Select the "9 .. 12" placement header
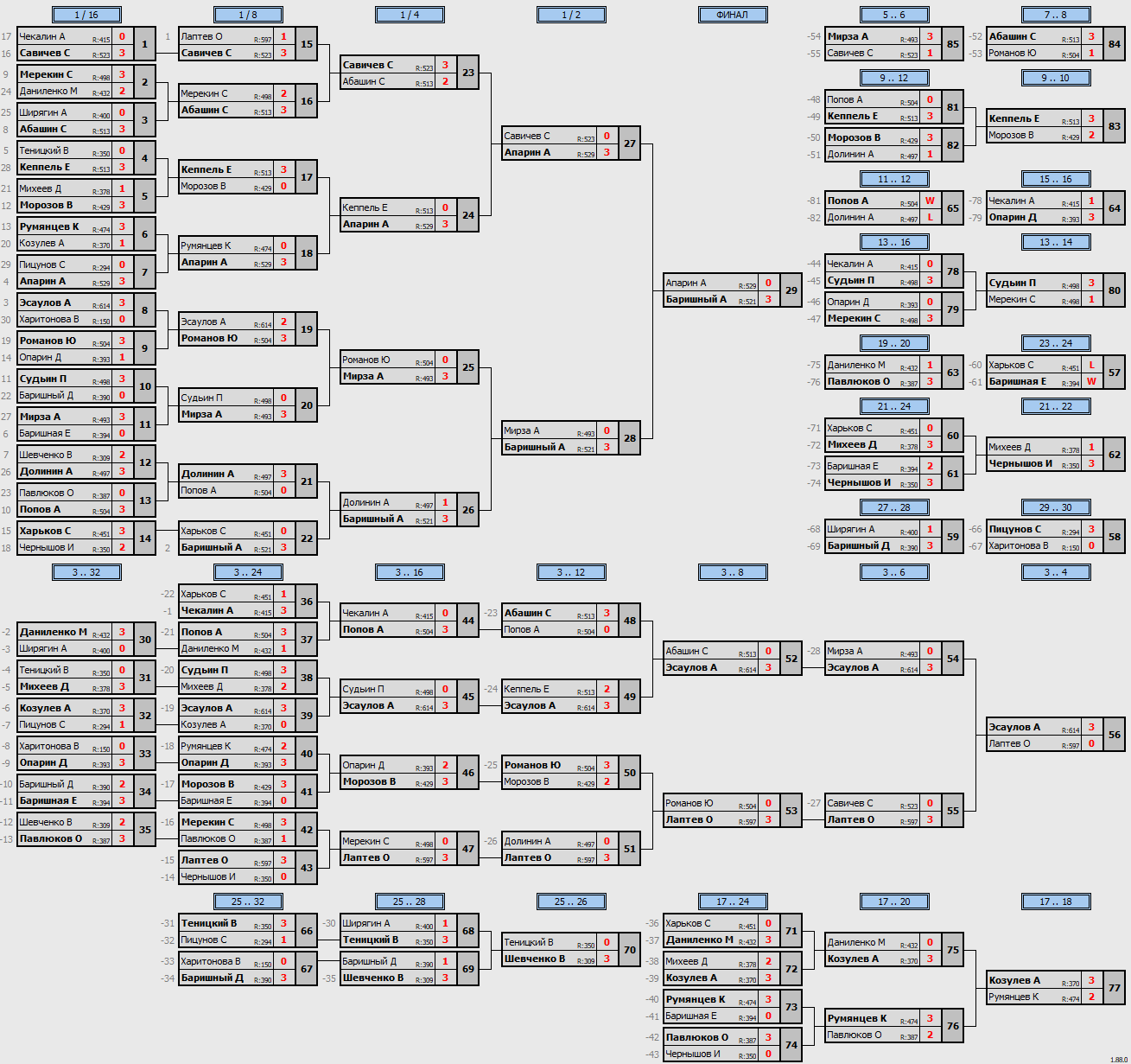 [894, 78]
